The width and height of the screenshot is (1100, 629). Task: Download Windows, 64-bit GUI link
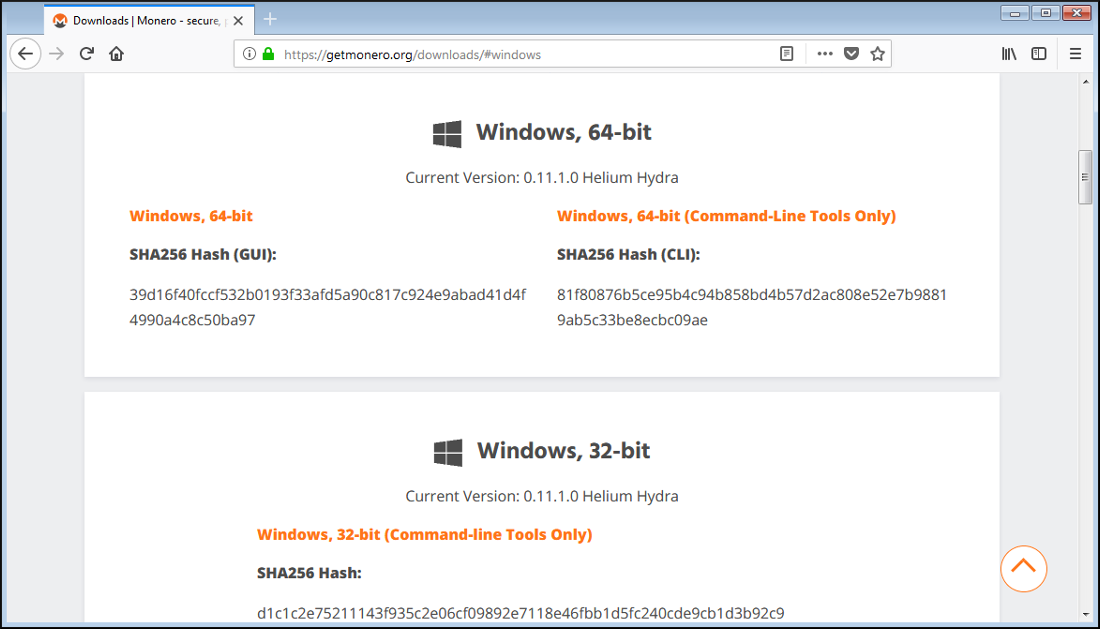[x=191, y=216]
